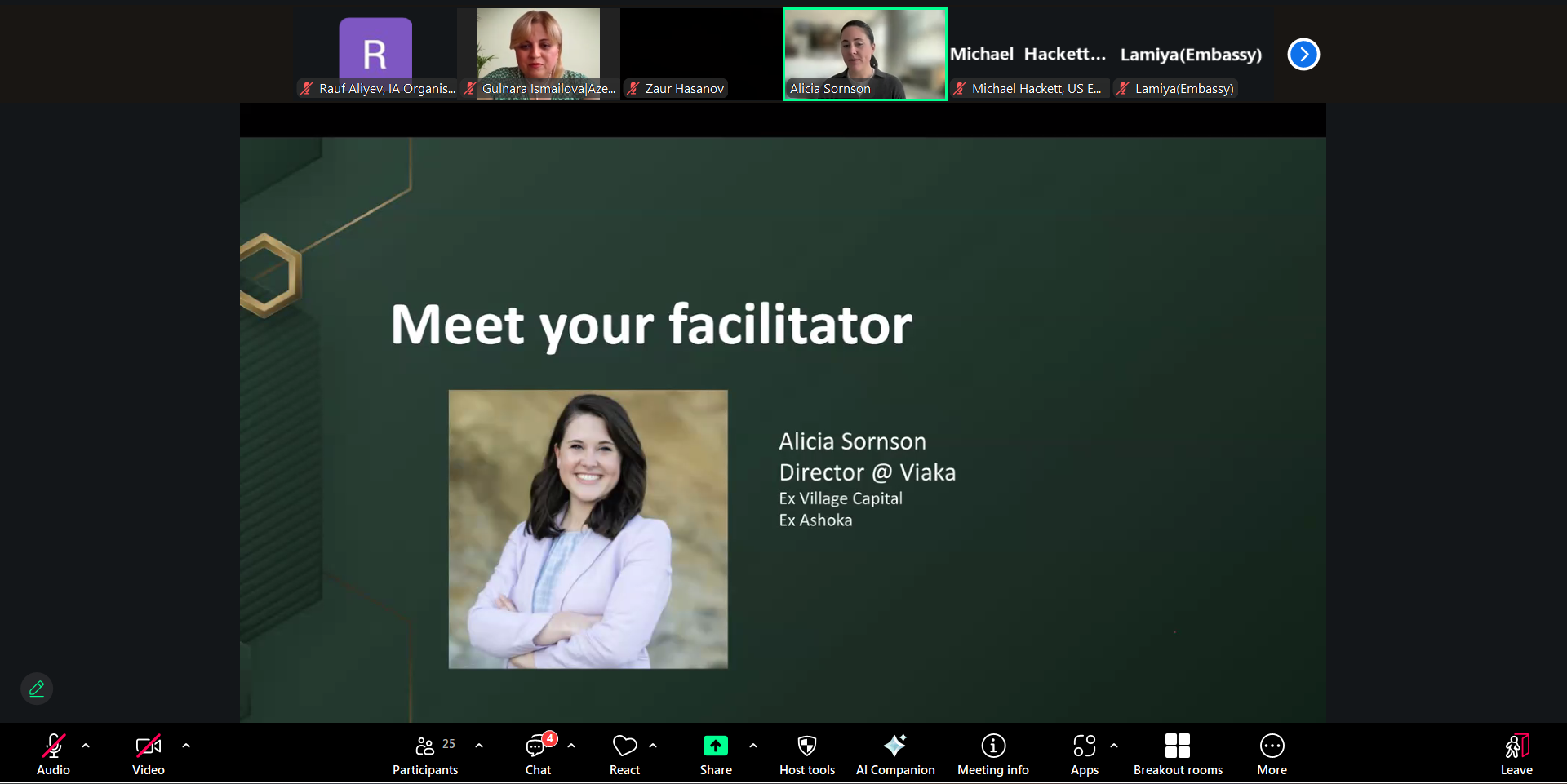Click 'Meet your facilitator' slide title
Viewport: 1567px width, 784px height.
(x=651, y=326)
